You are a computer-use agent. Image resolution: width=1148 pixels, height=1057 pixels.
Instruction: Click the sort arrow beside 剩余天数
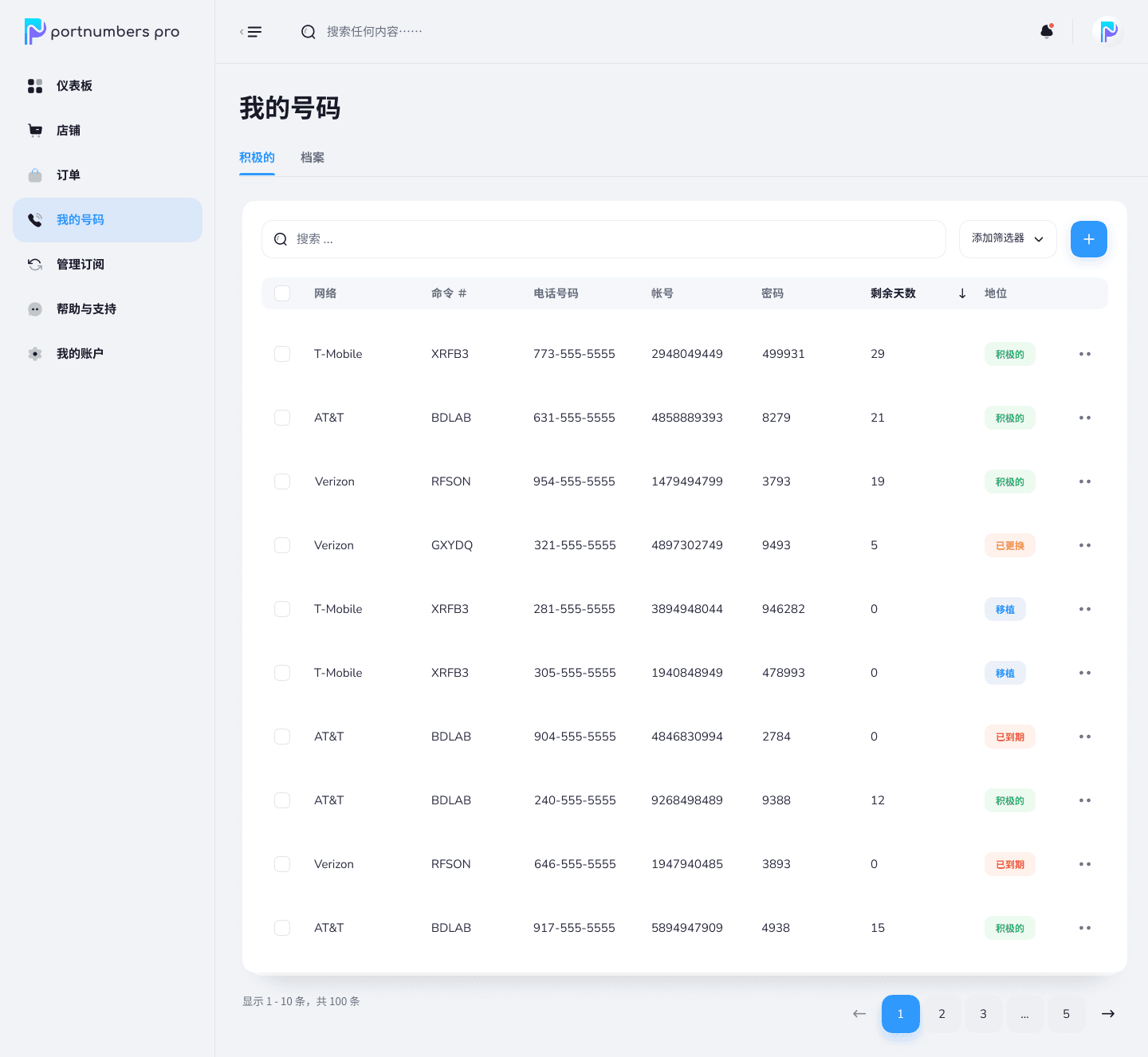962,293
